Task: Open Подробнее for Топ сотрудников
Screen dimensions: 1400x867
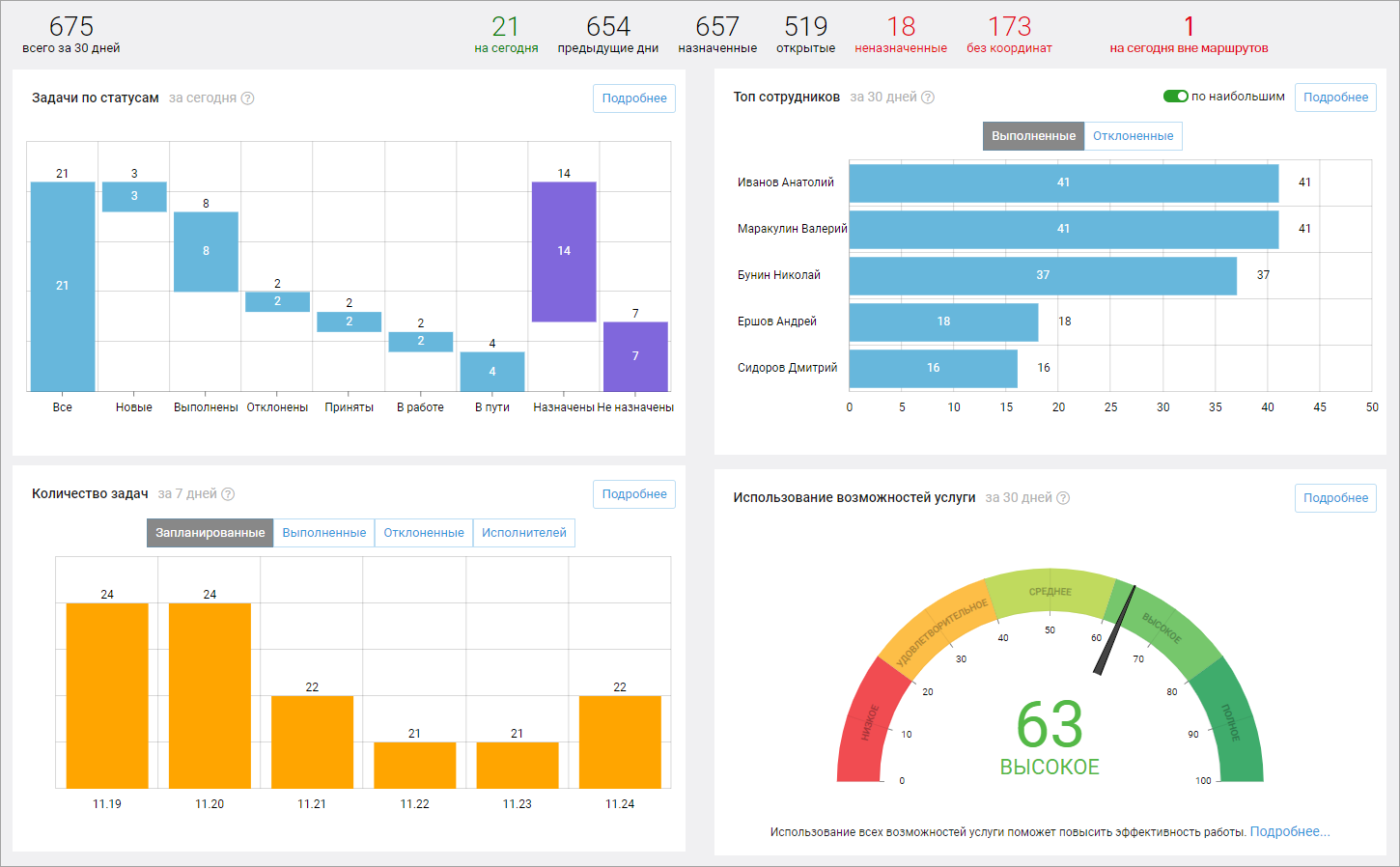Action: (1335, 98)
